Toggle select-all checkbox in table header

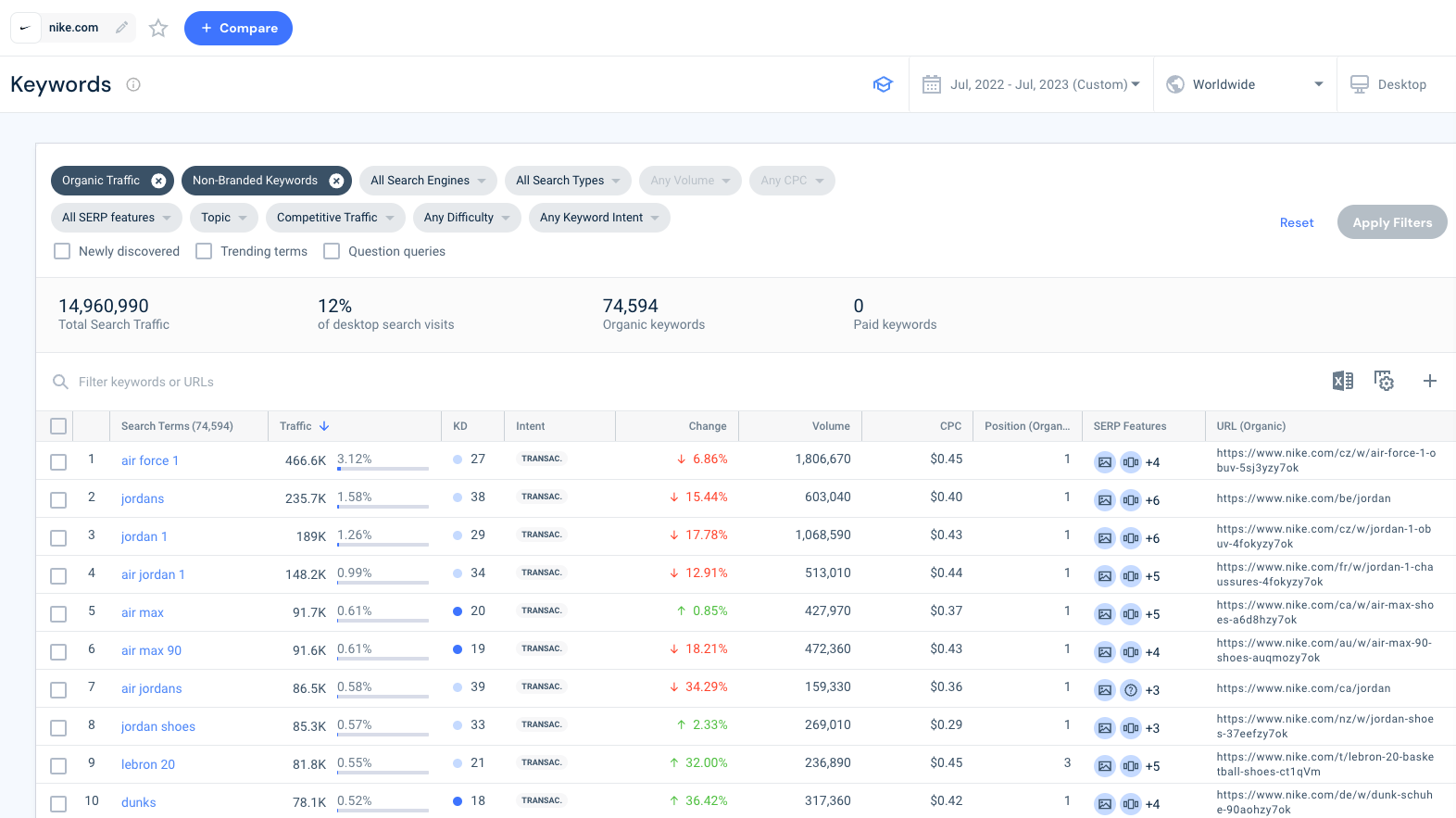pyautogui.click(x=58, y=426)
